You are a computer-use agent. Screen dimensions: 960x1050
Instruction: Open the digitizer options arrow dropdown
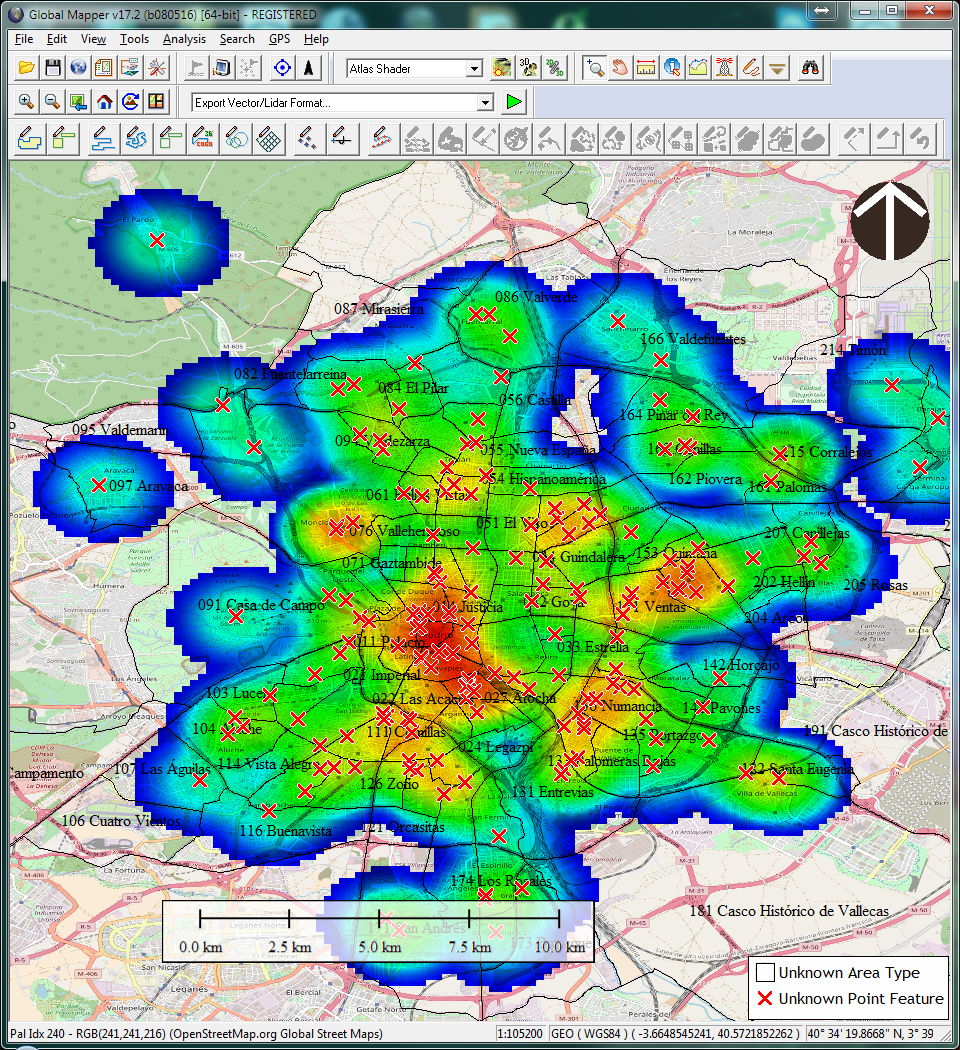point(775,67)
